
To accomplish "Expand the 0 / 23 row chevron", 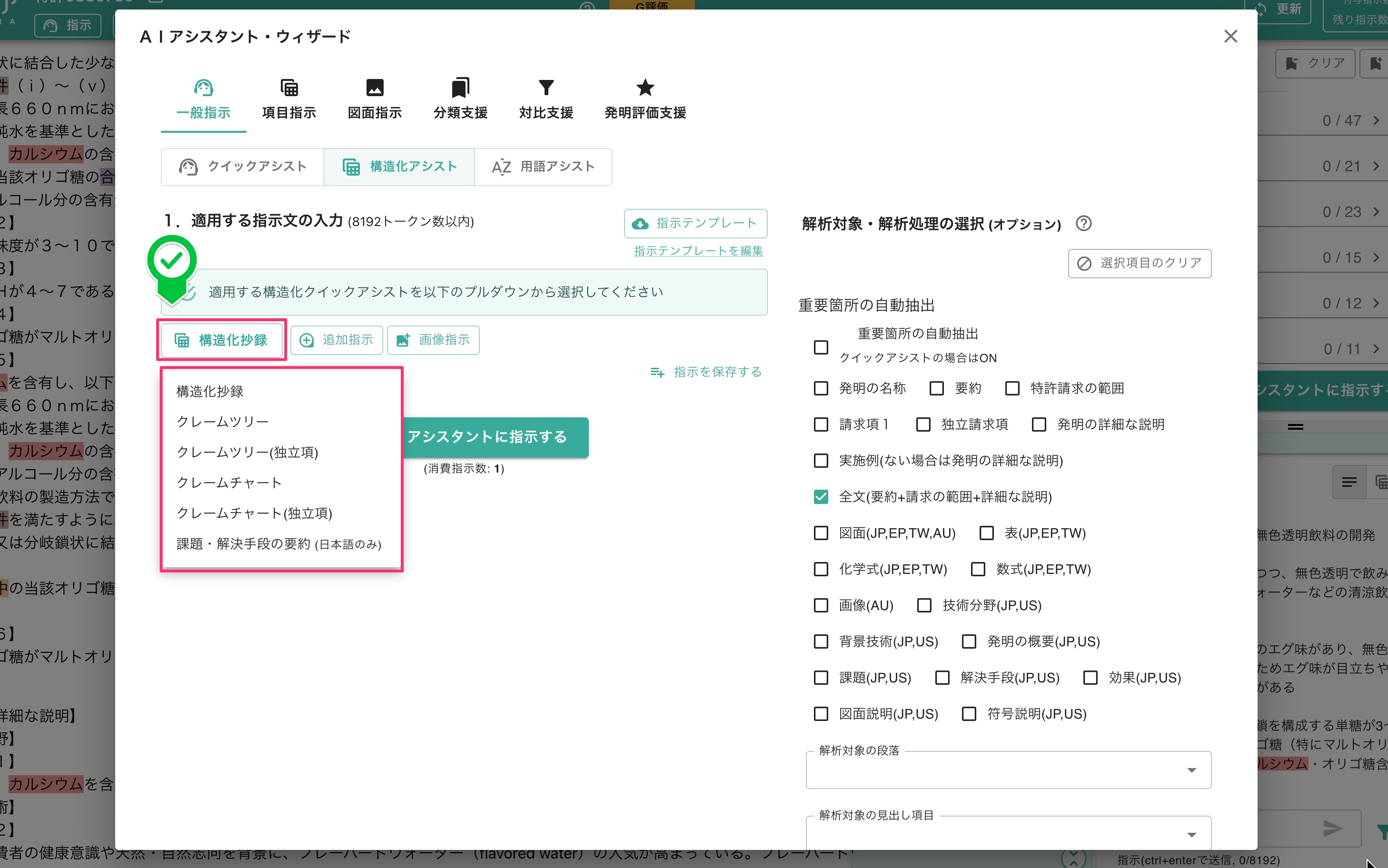I will pos(1377,212).
